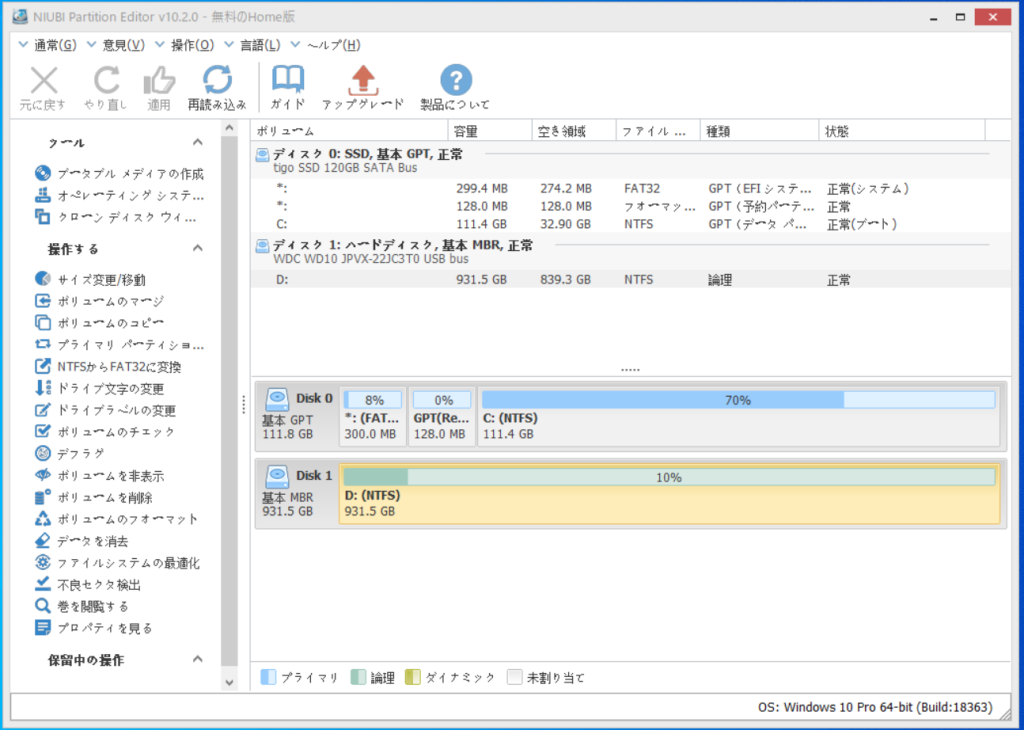The height and width of the screenshot is (730, 1024).
Task: Collapse the Tools (ツール) section chevron
Action: click(197, 142)
